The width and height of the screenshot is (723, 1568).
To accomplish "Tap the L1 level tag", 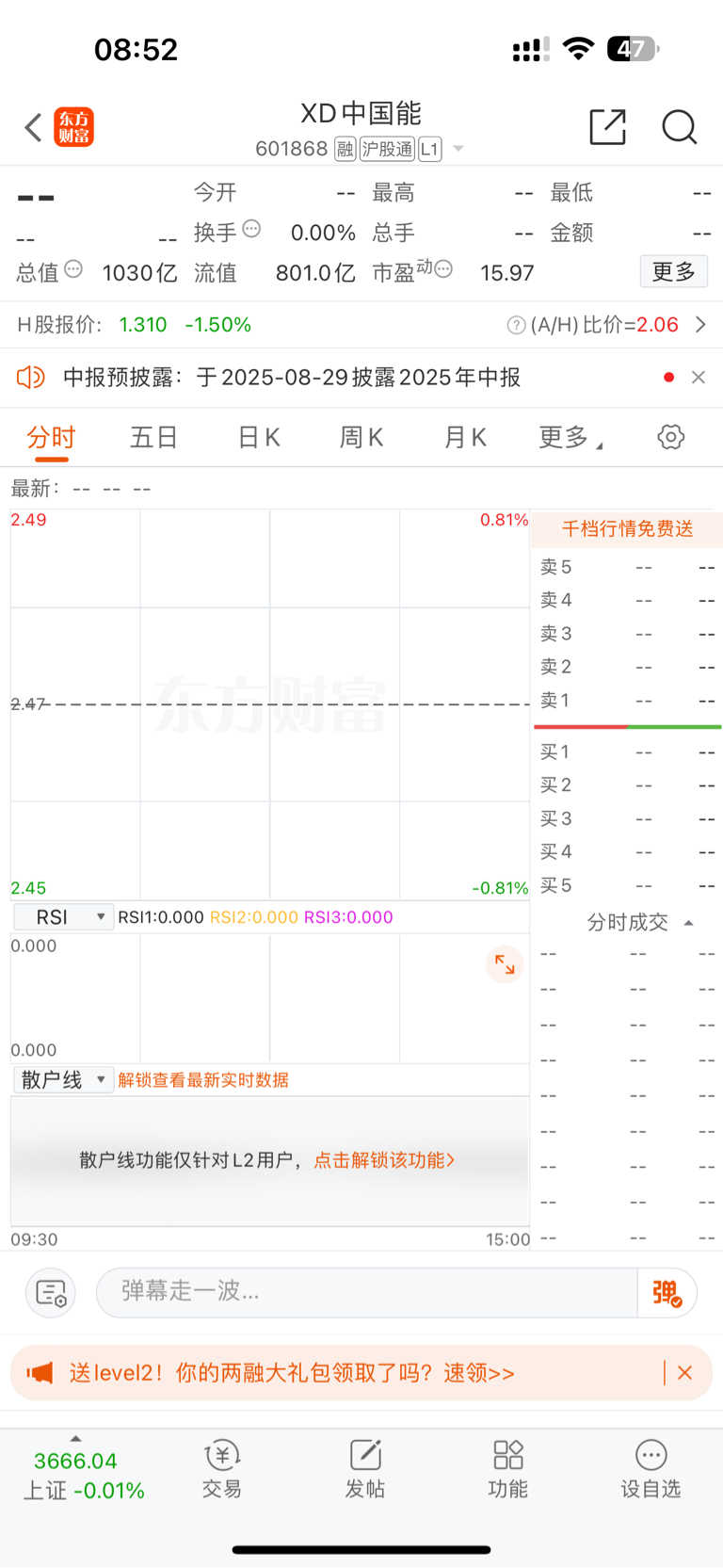I will click(429, 149).
